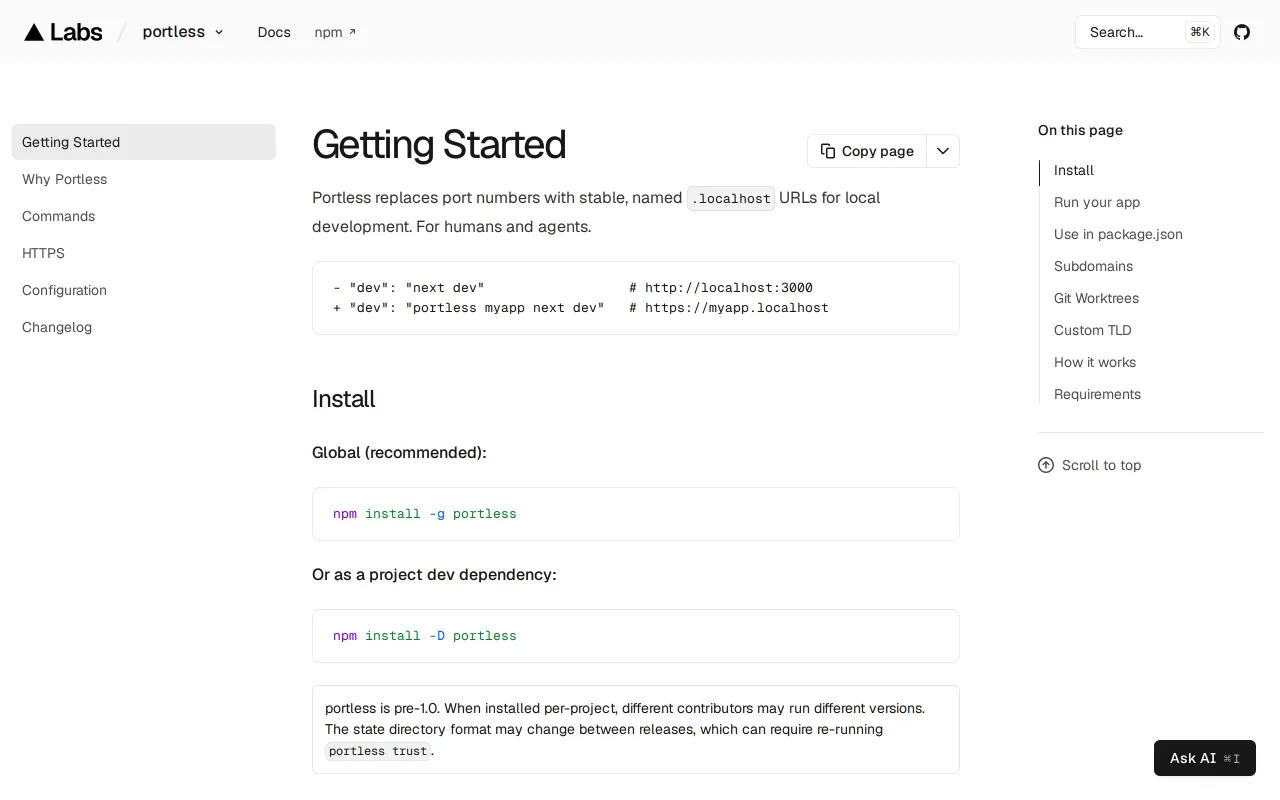Jump to How it works section

(x=1095, y=362)
